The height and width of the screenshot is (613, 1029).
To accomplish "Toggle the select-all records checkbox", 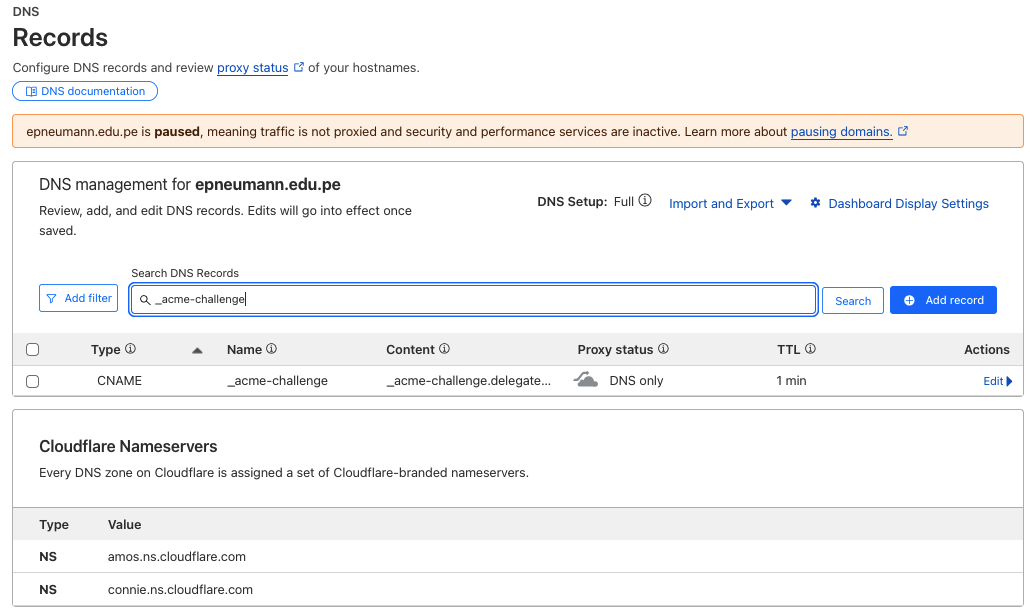I will pos(32,350).
